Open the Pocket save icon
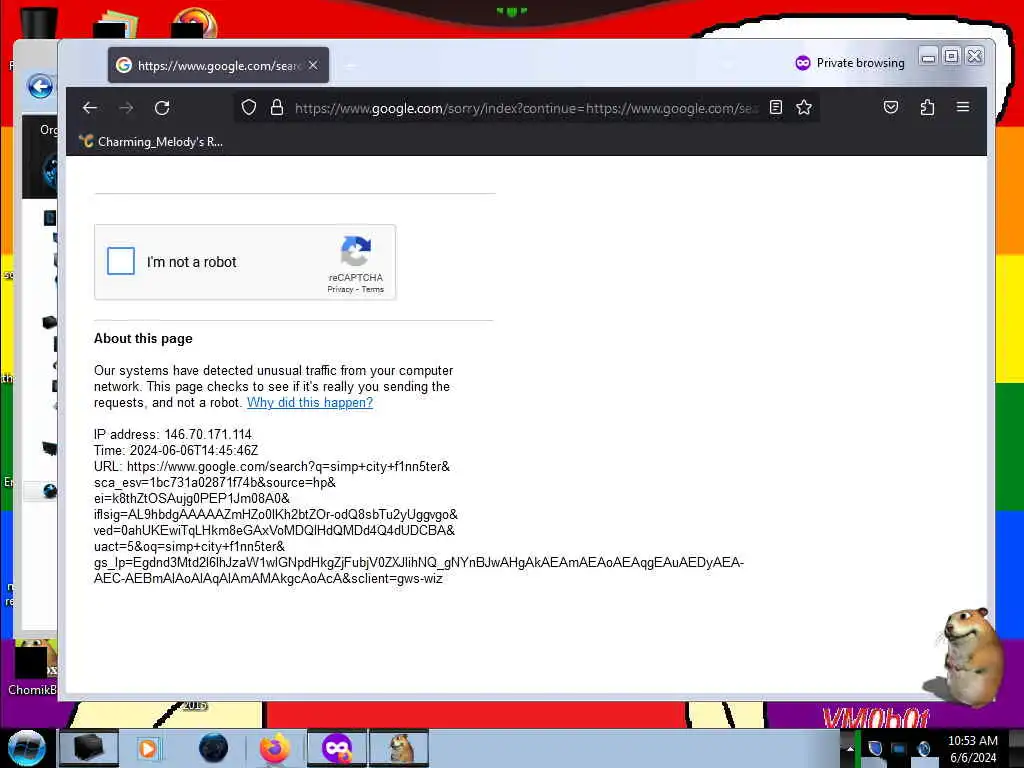The width and height of the screenshot is (1024, 768). coord(891,107)
